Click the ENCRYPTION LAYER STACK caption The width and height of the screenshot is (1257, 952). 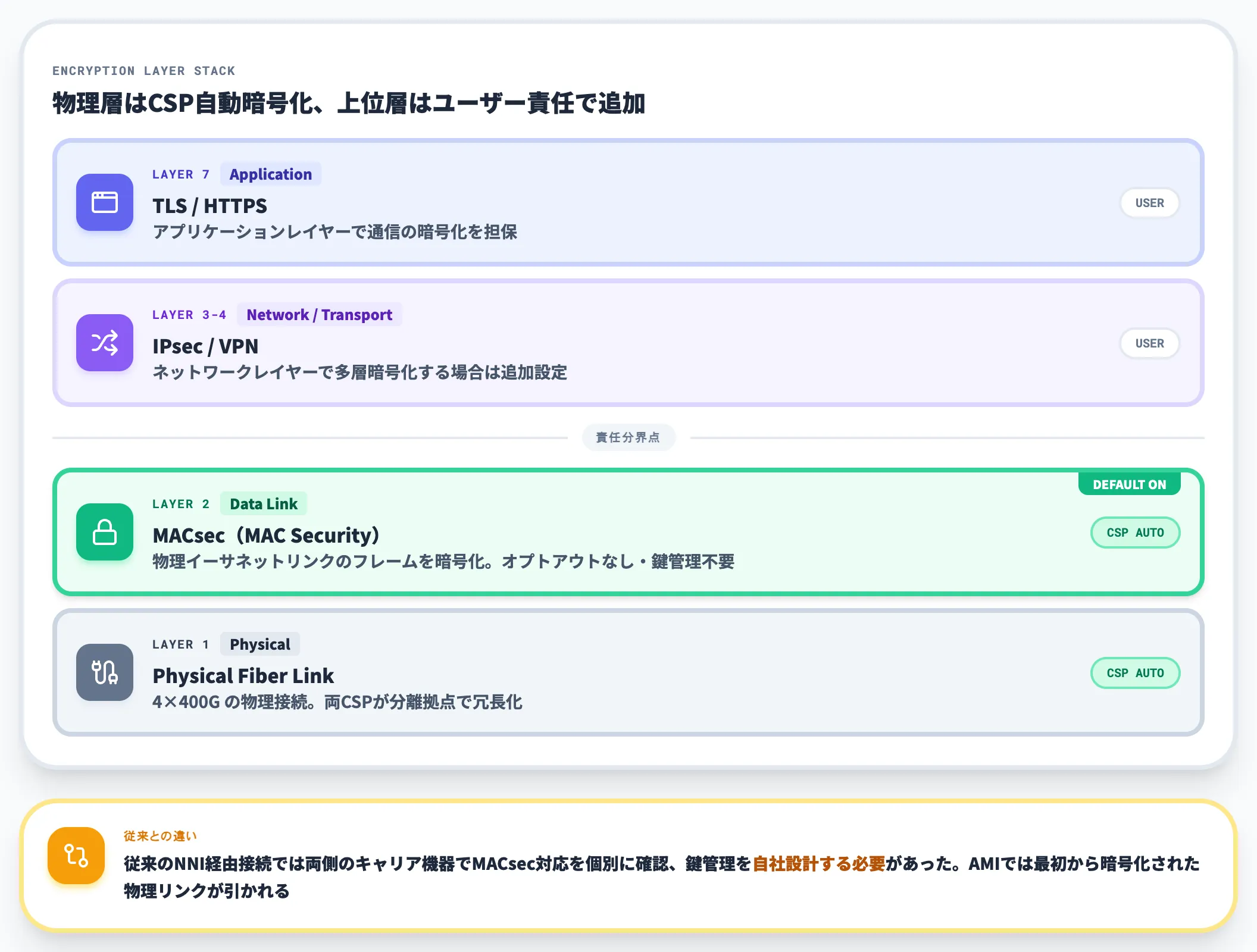[143, 71]
